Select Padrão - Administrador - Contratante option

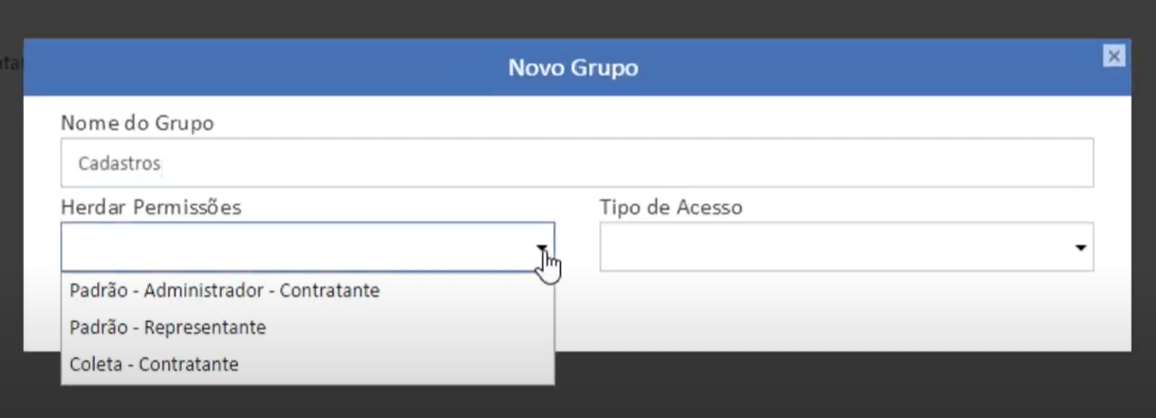(225, 291)
